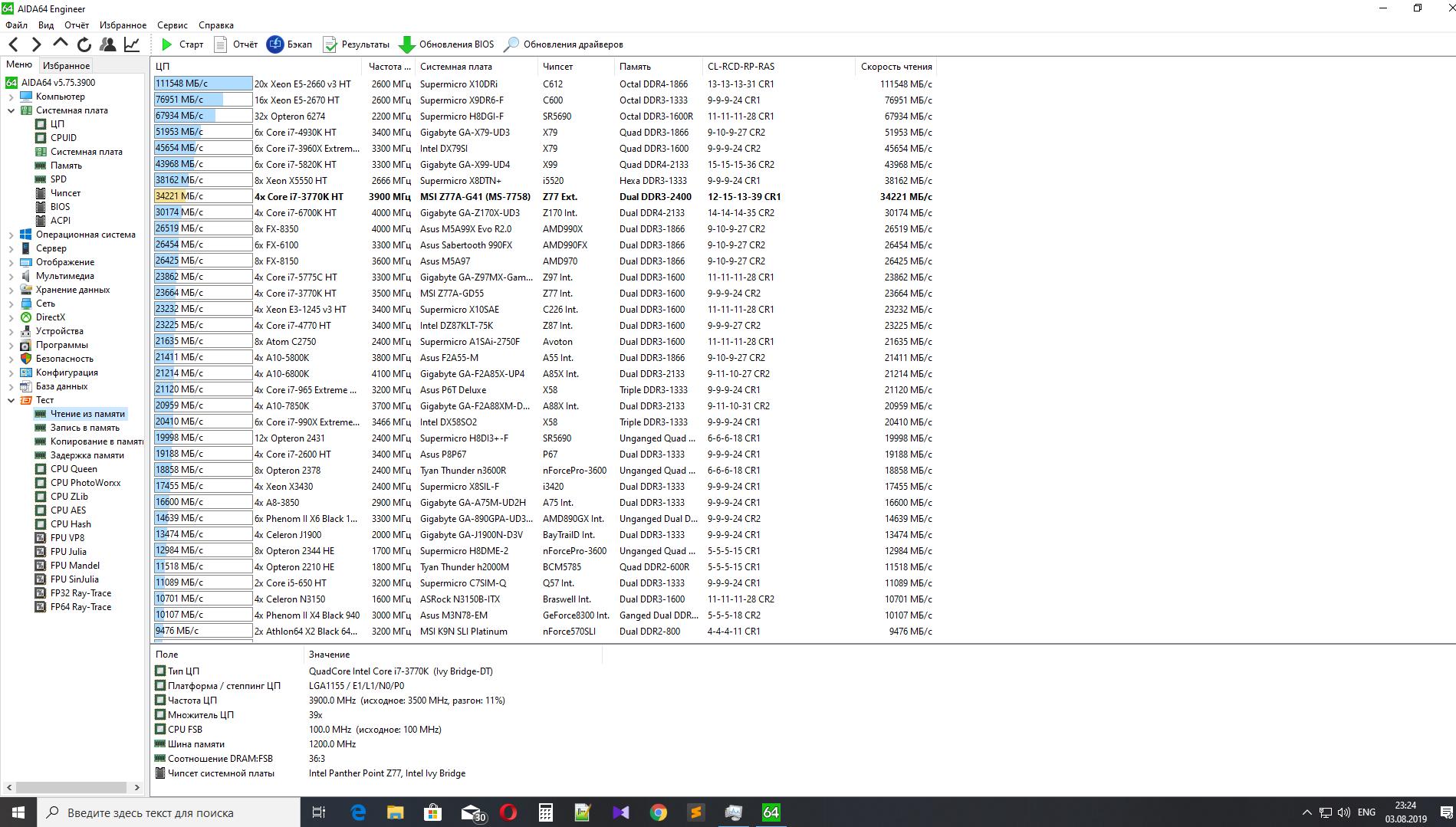Open the user management toolbar icon
The height and width of the screenshot is (827, 1456).
[108, 44]
